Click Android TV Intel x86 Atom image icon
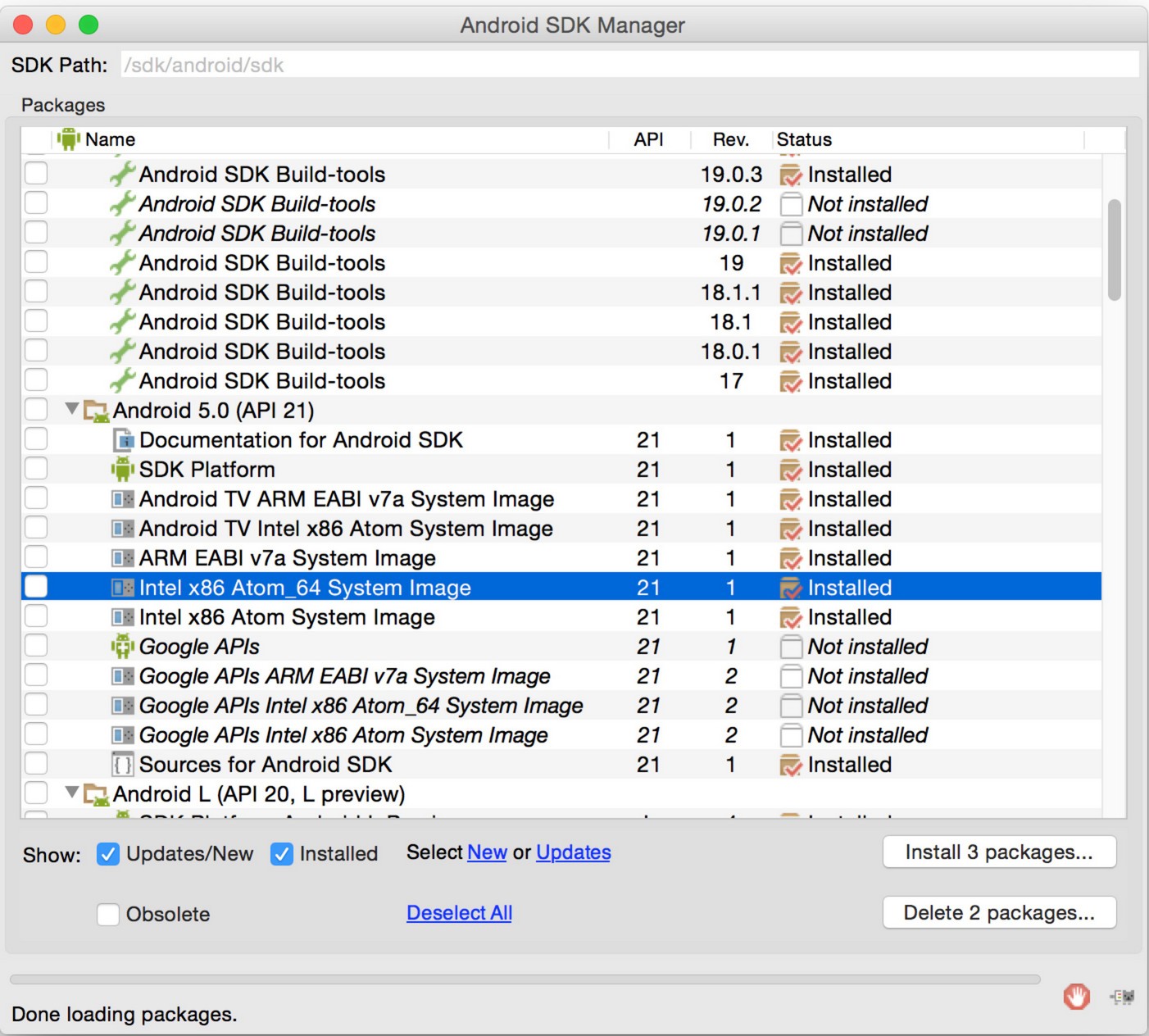 pos(123,529)
